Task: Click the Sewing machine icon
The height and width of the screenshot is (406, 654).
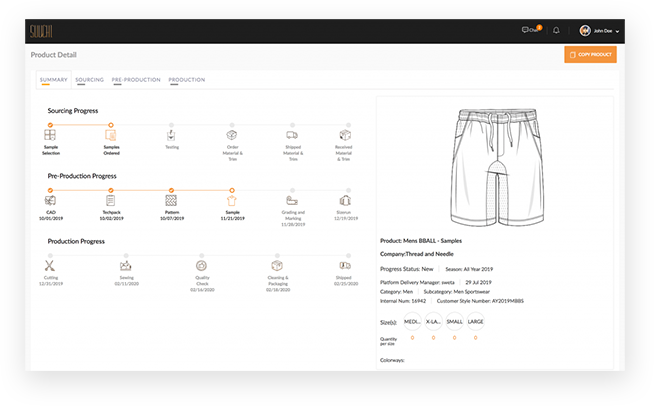Action: click(x=126, y=266)
